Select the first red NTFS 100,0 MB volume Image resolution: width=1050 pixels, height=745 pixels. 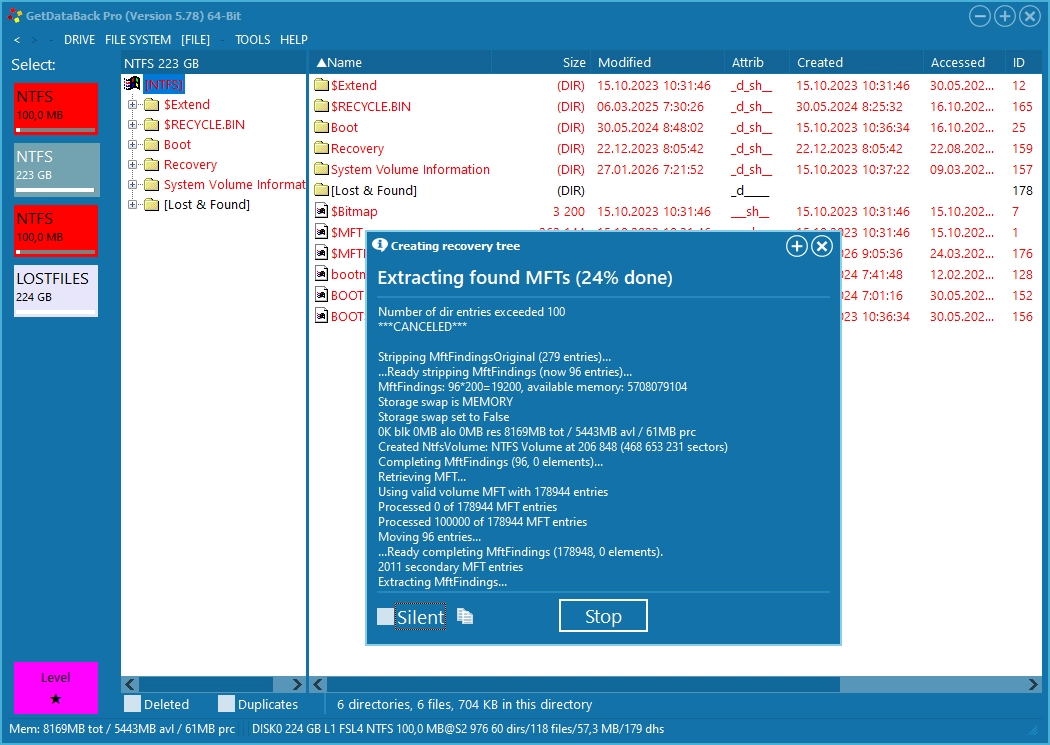pos(56,108)
